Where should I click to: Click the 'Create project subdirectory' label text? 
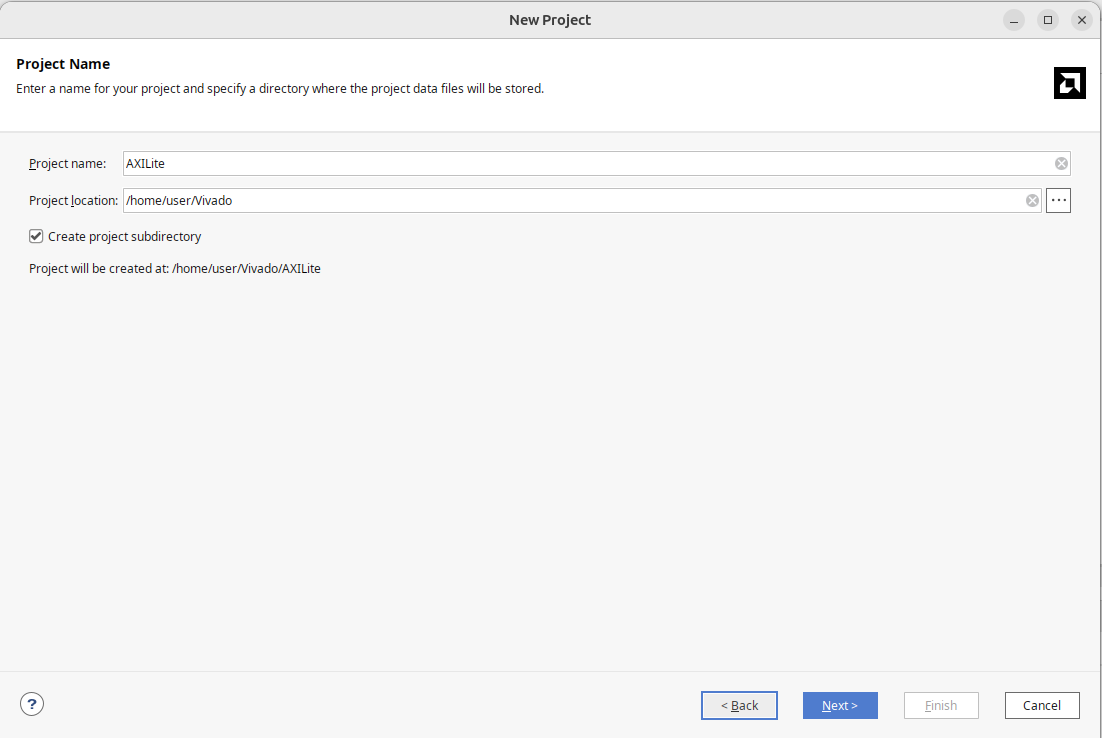pos(124,237)
